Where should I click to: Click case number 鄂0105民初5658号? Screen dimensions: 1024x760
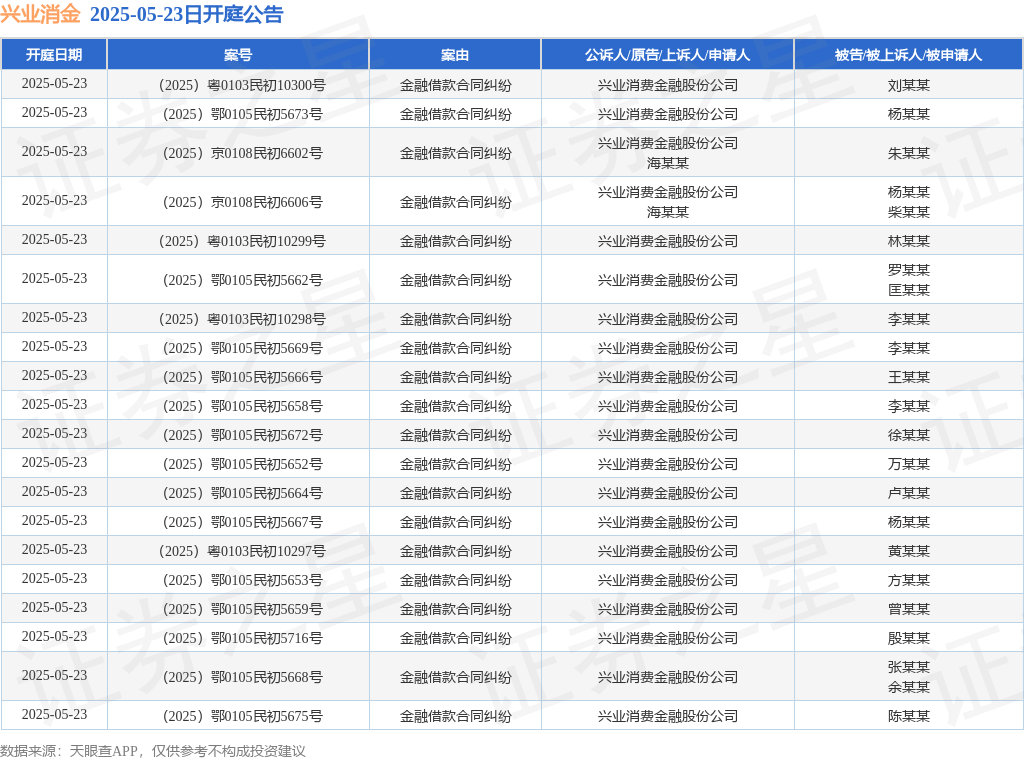point(242,407)
